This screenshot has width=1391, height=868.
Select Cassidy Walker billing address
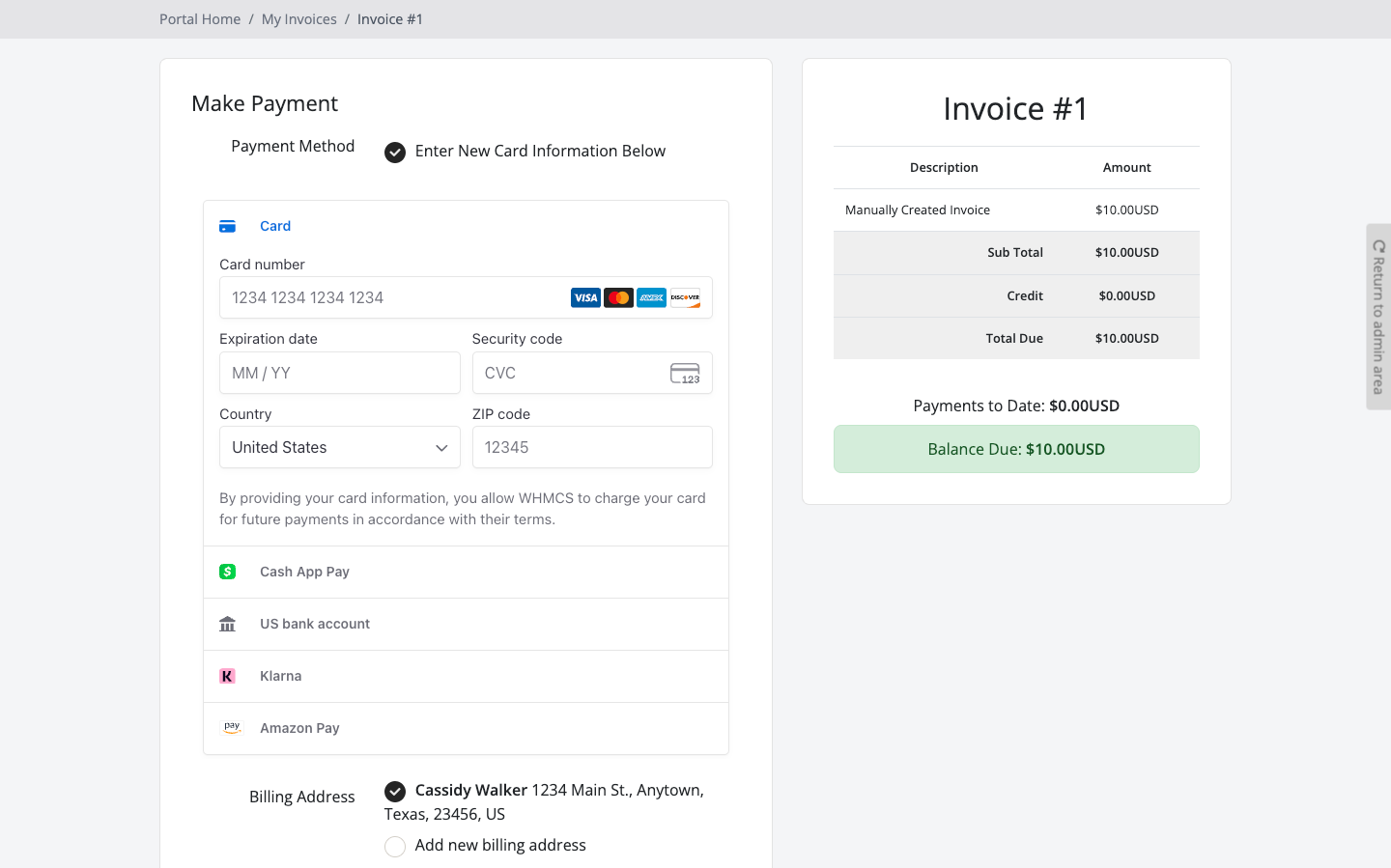tap(395, 792)
